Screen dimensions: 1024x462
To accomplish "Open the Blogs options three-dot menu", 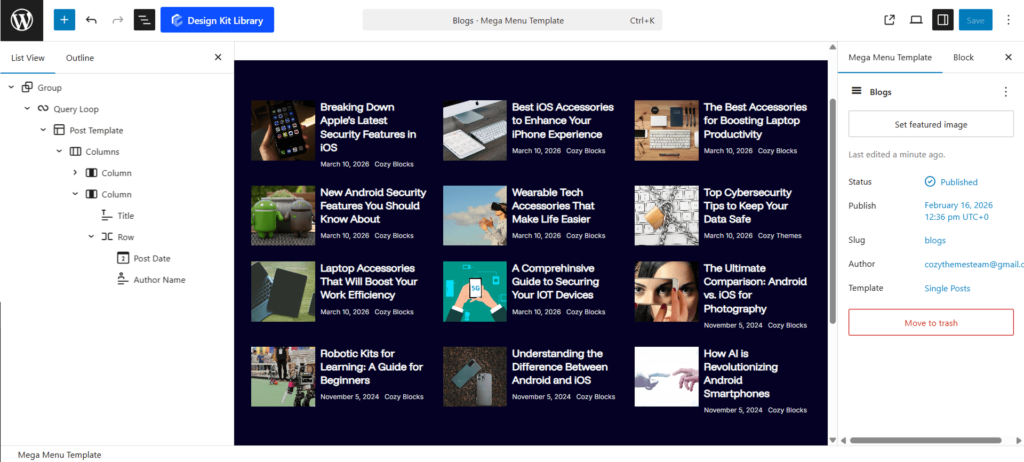I will pos(1005,92).
